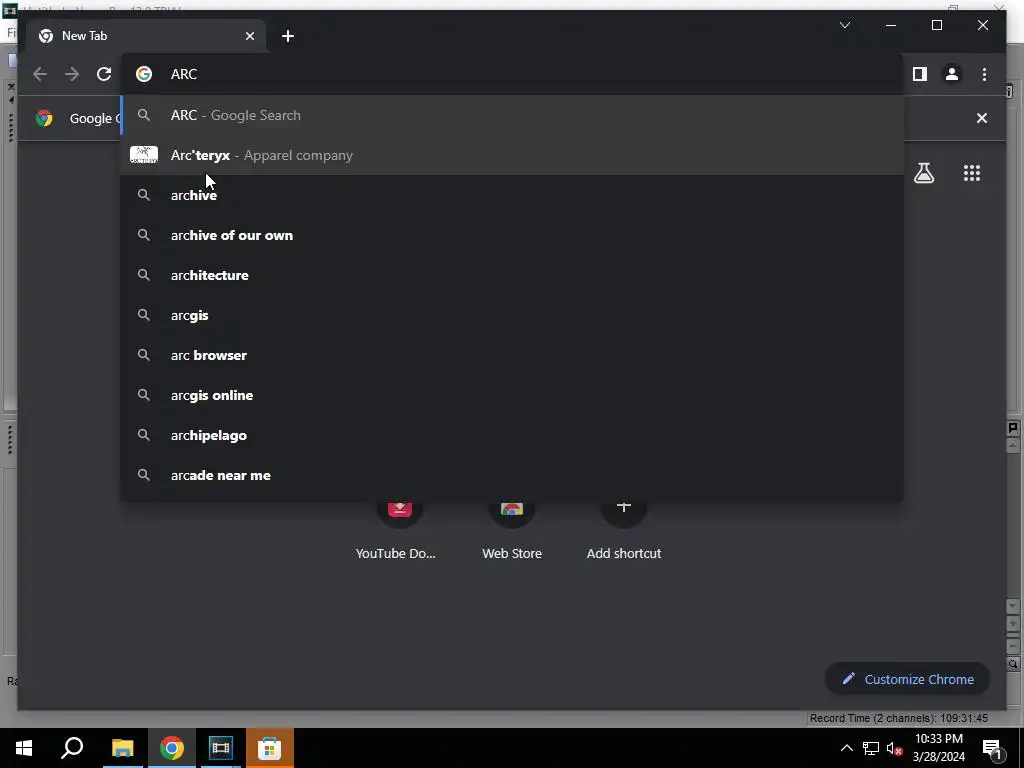Pick the 'arcgis online' suggestion
Image resolution: width=1024 pixels, height=768 pixels.
tap(511, 395)
